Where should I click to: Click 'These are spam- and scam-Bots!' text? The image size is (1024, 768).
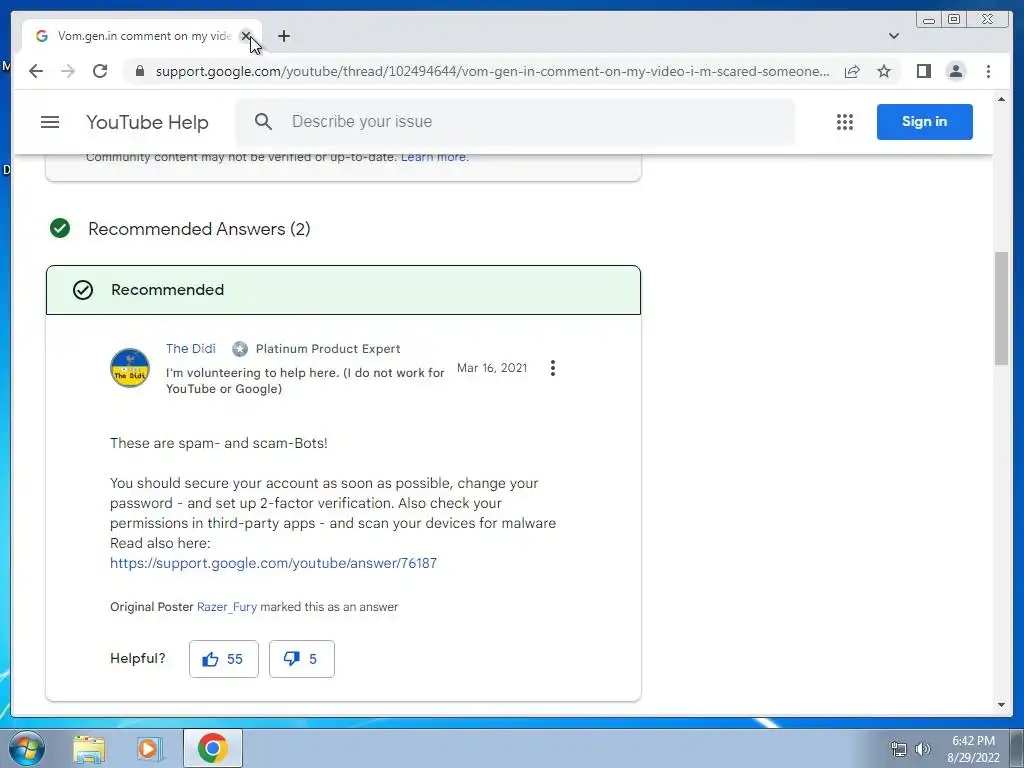219,443
